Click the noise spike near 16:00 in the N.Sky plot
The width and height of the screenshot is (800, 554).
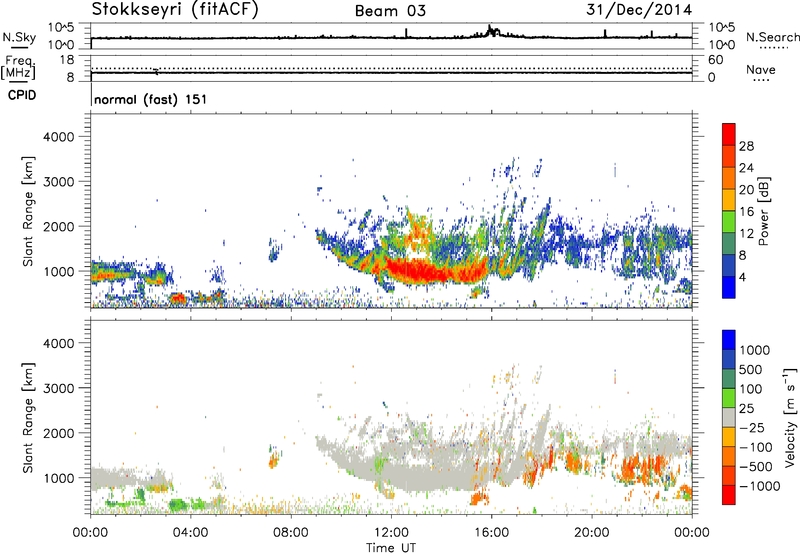[x=492, y=31]
